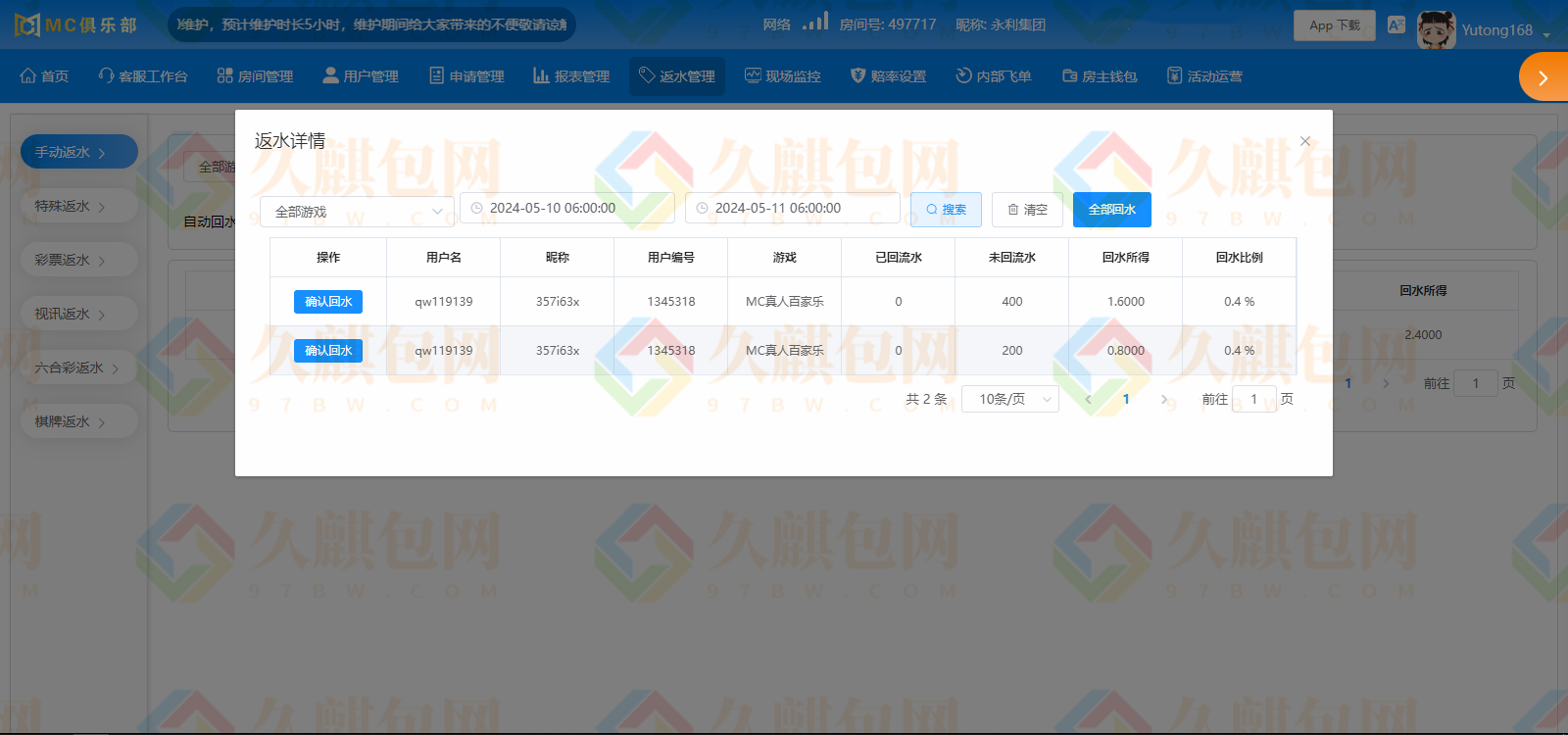This screenshot has width=1568, height=735.
Task: Select 特殊返水 in the sidebar
Action: (79, 206)
